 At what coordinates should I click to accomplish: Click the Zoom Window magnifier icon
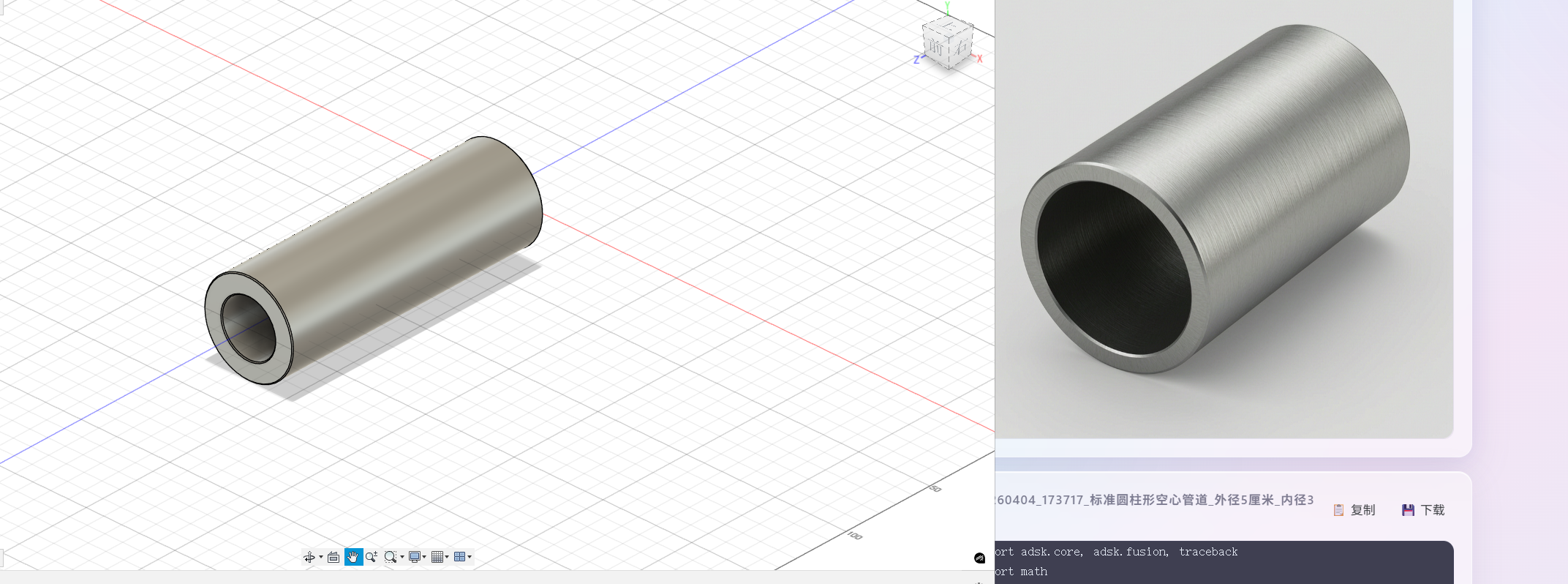coord(391,557)
